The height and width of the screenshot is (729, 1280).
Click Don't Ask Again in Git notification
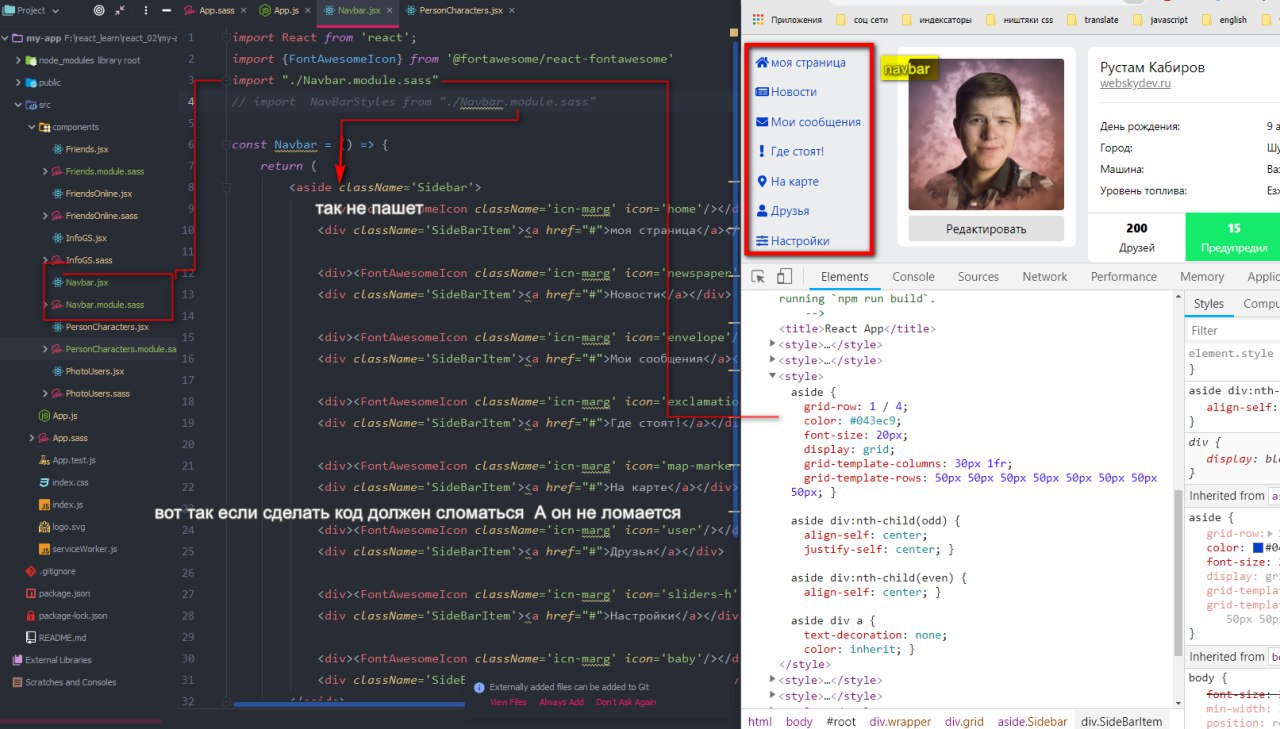(x=626, y=702)
